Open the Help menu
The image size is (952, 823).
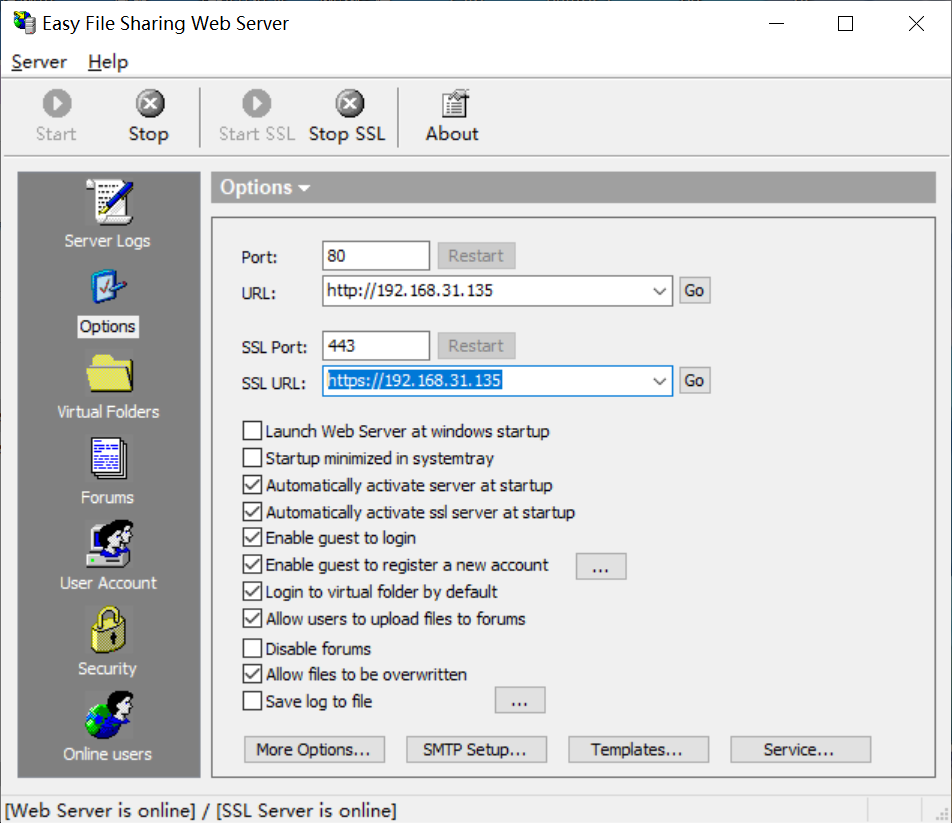point(108,62)
